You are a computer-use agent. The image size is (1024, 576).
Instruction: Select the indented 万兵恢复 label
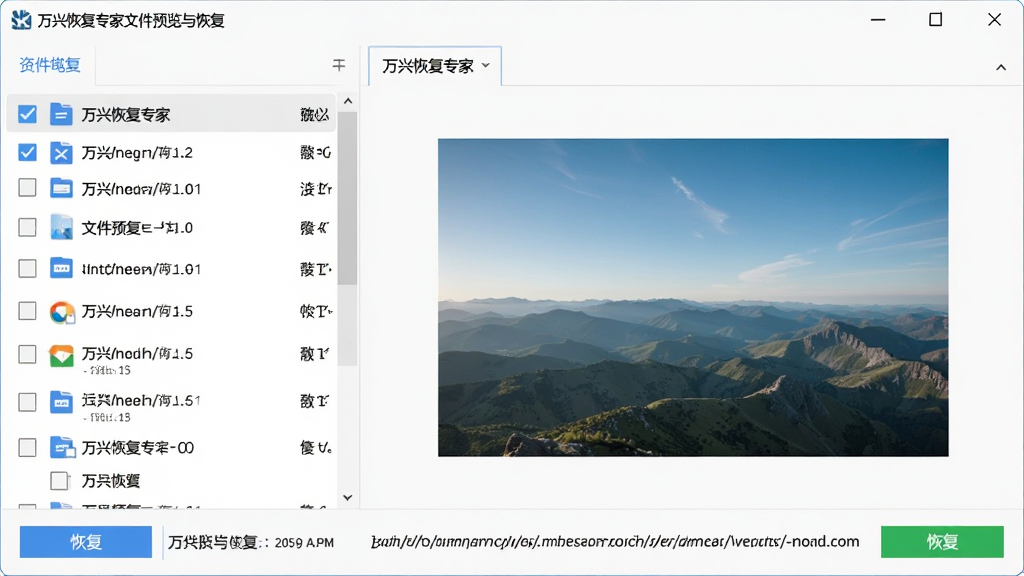tap(111, 481)
